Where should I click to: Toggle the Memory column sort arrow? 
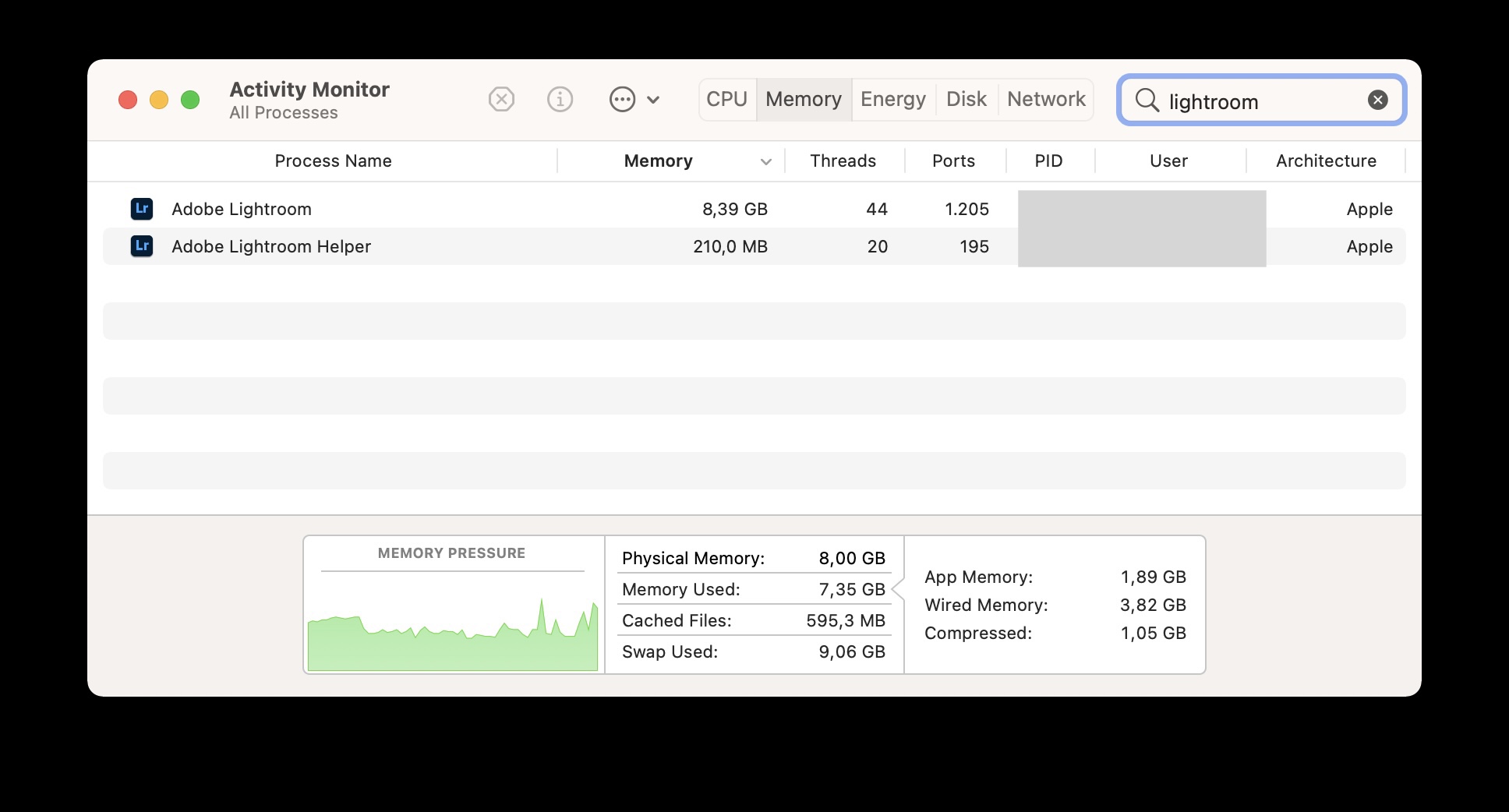click(765, 162)
